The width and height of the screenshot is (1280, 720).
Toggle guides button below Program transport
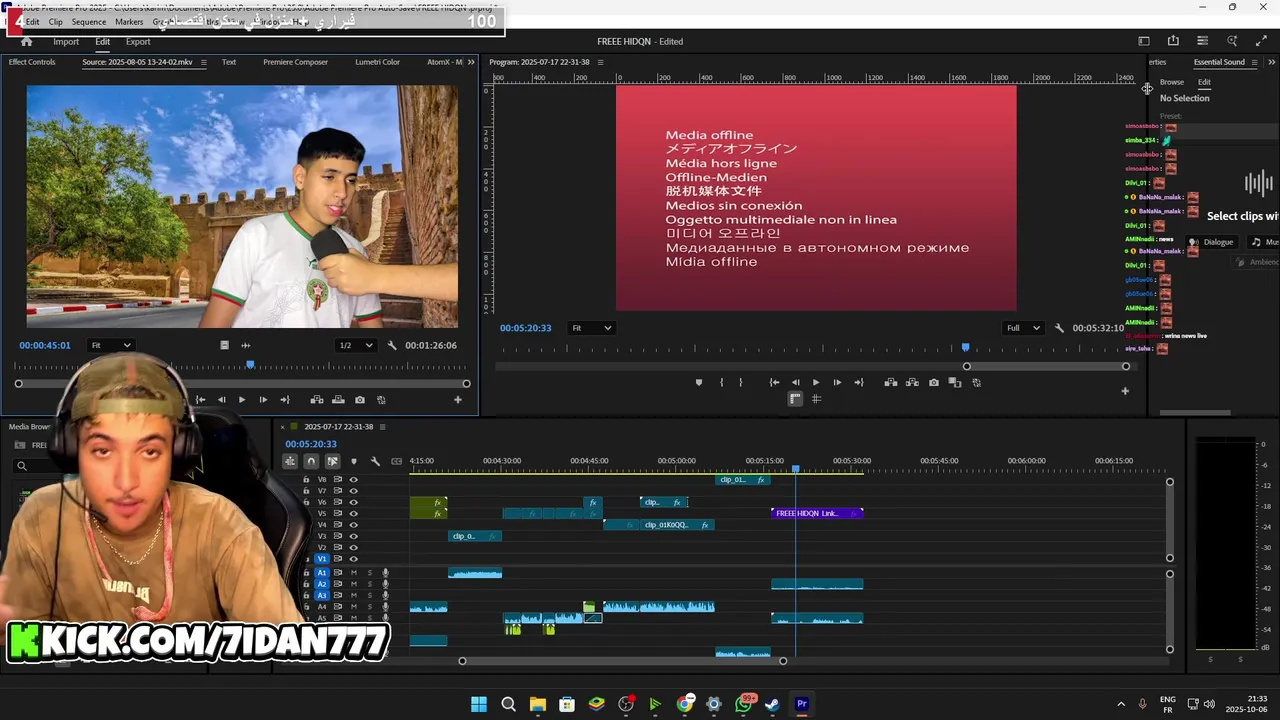coord(816,399)
